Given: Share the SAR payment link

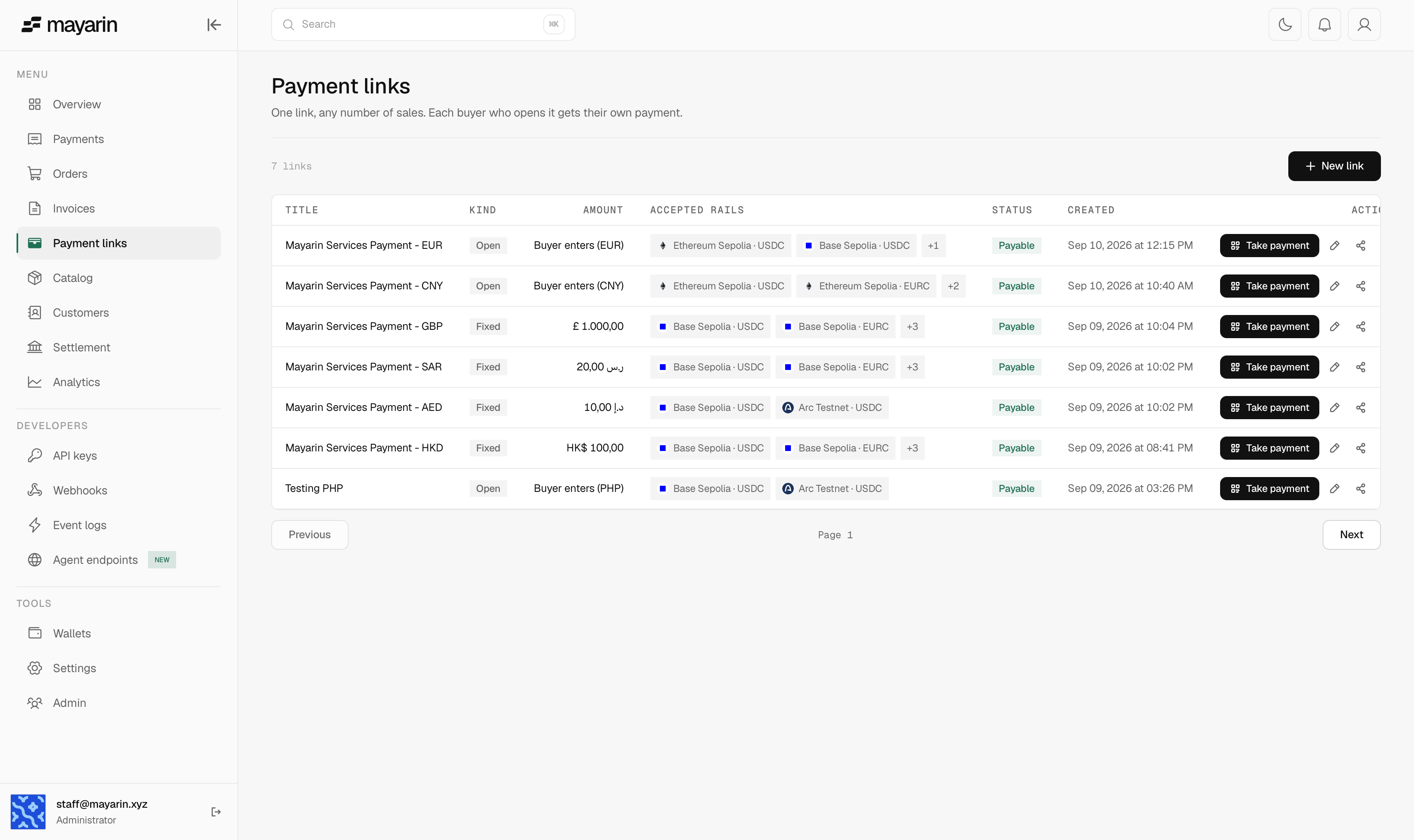Looking at the screenshot, I should coord(1361,367).
